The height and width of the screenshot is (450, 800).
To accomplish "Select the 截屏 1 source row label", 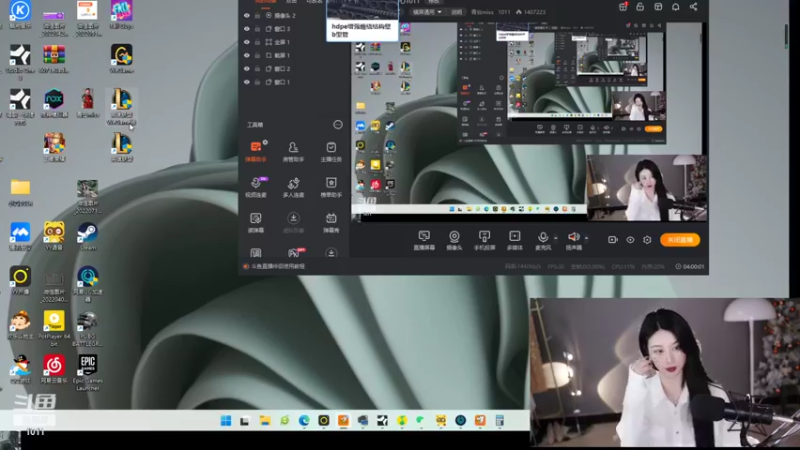I will coord(282,55).
